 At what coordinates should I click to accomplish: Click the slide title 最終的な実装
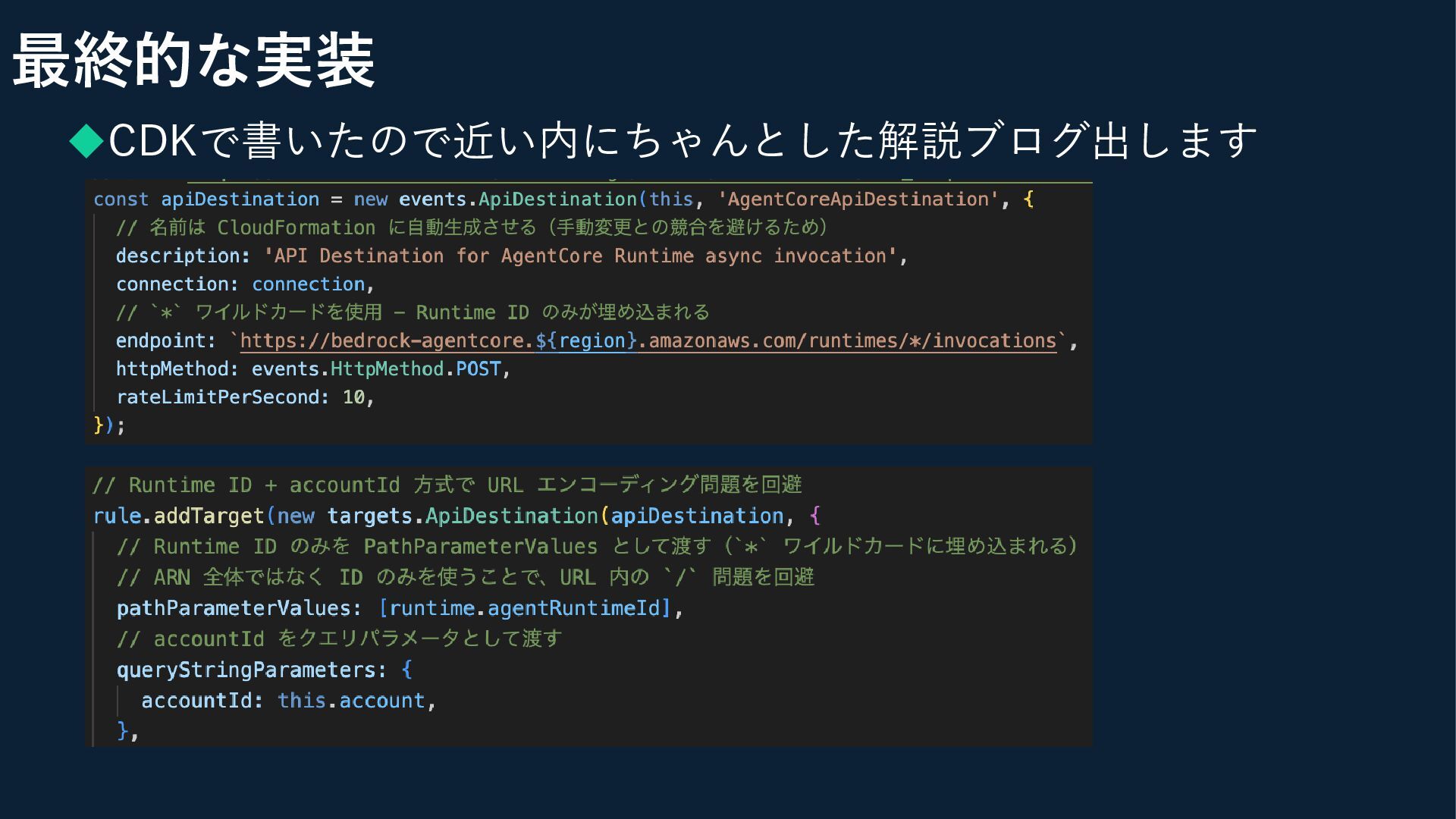click(x=194, y=61)
